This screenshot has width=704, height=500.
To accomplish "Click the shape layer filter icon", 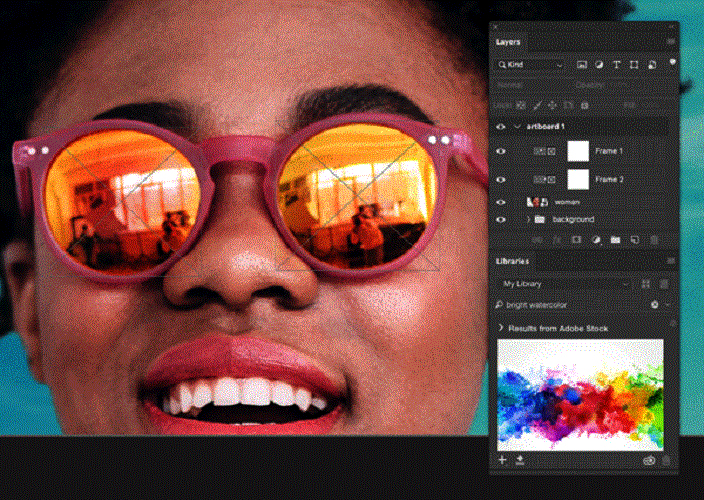I will 634,65.
